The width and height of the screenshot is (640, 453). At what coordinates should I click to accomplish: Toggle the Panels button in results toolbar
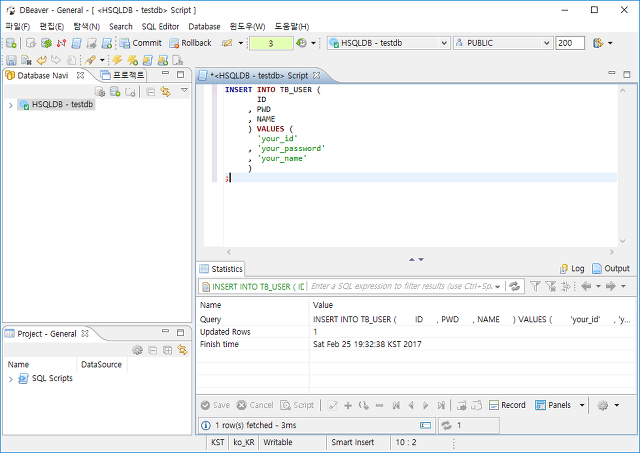coord(553,405)
